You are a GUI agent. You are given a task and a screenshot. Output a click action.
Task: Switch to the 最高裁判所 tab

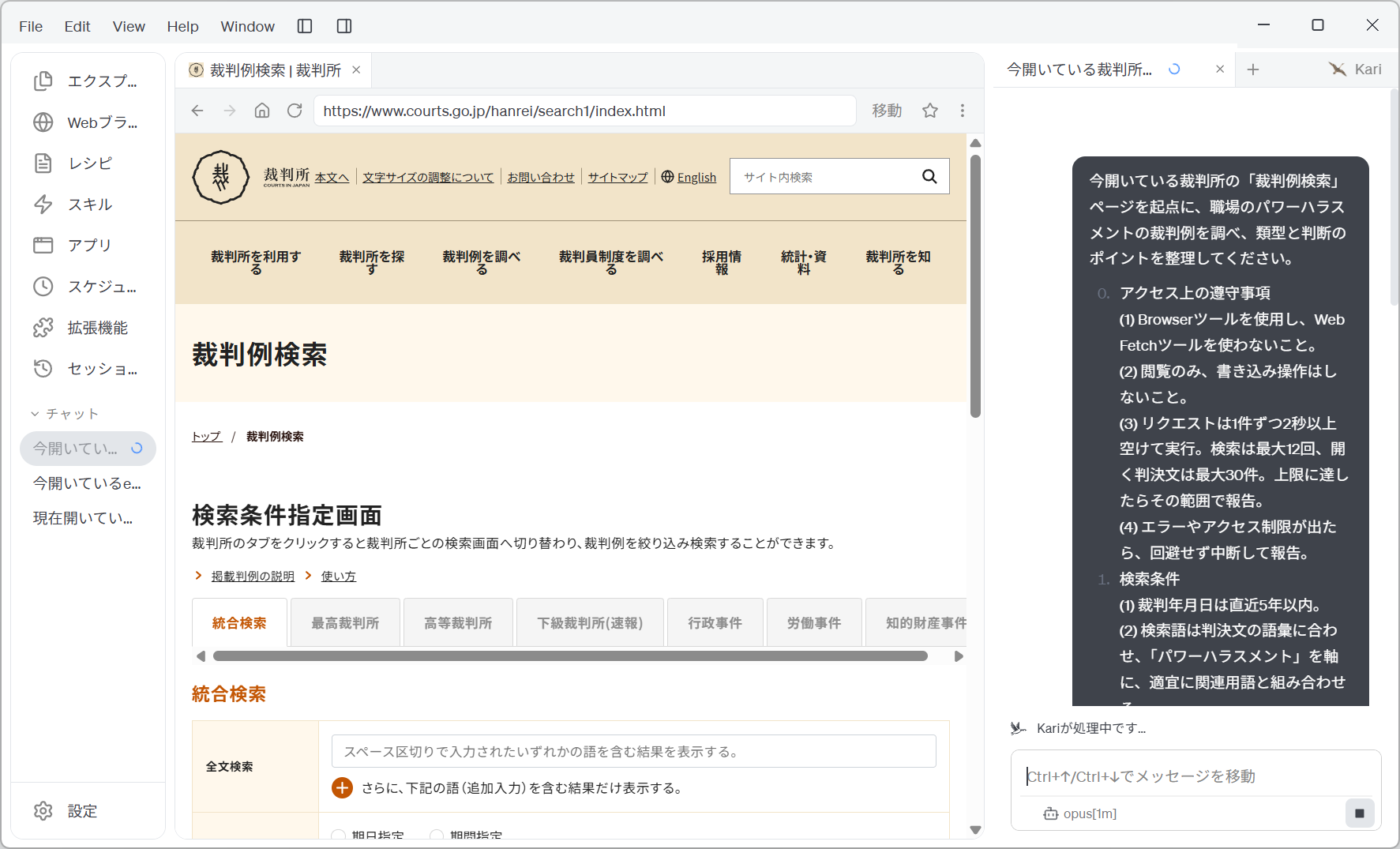345,623
